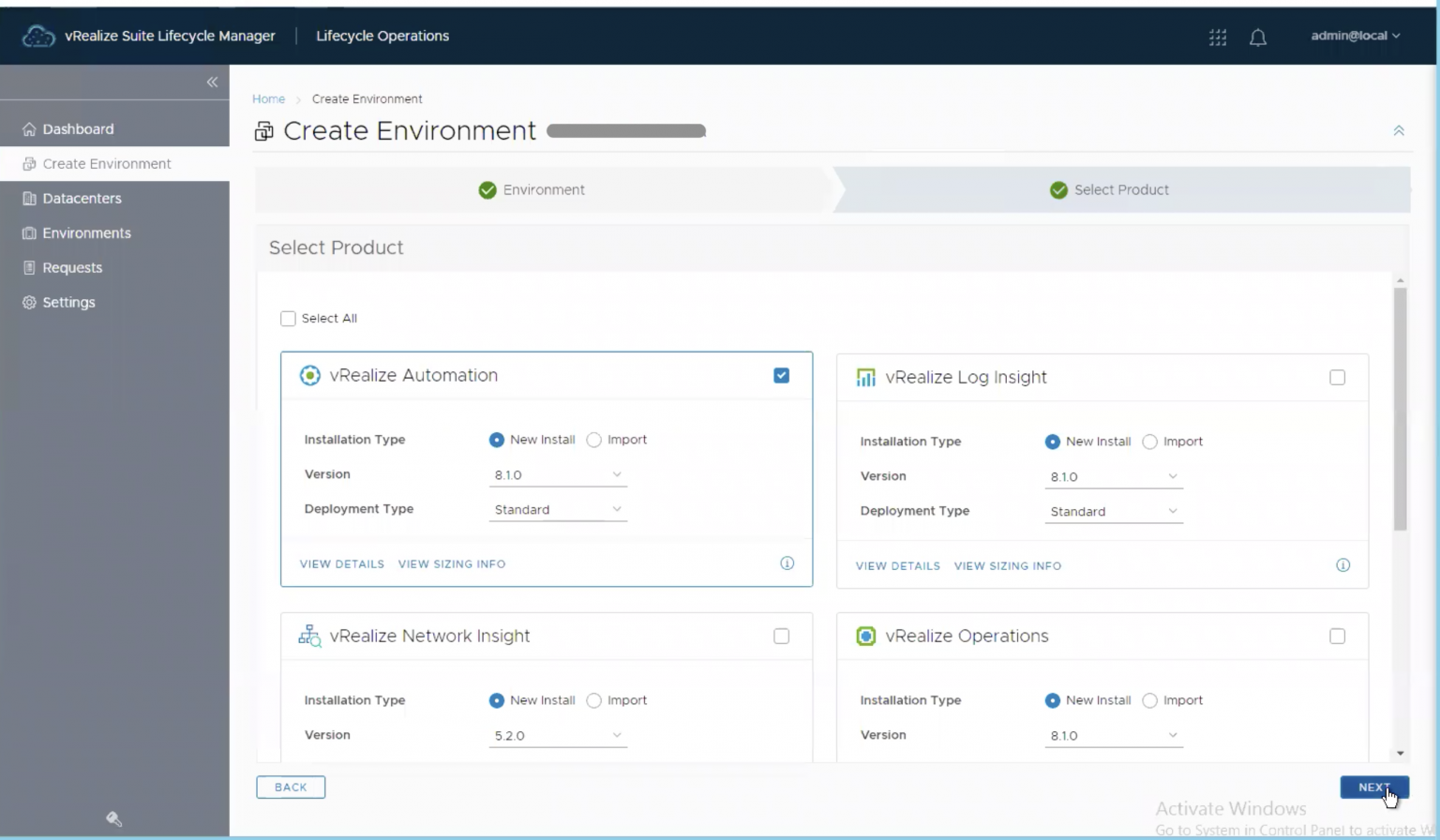
Task: Open vRealize Automation Deployment Type dropdown
Action: (x=558, y=510)
